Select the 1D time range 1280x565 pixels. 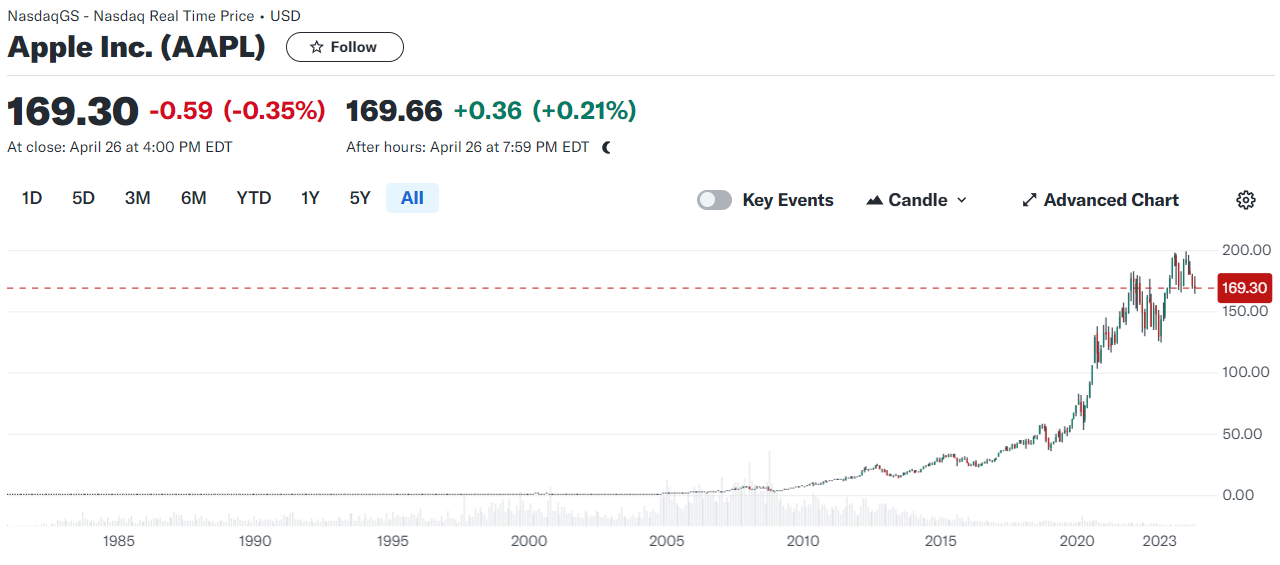coord(32,198)
